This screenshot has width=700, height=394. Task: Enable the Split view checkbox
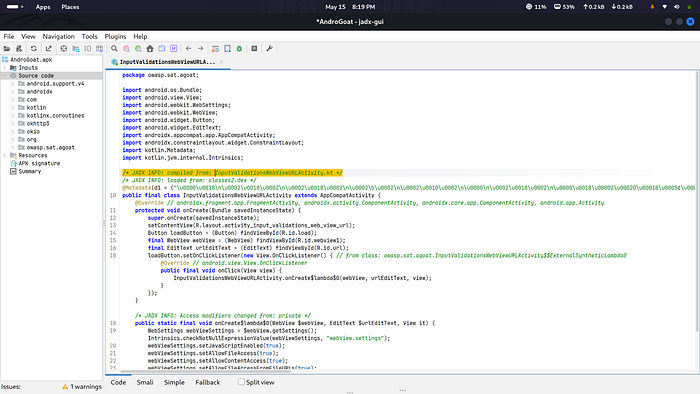[241, 382]
